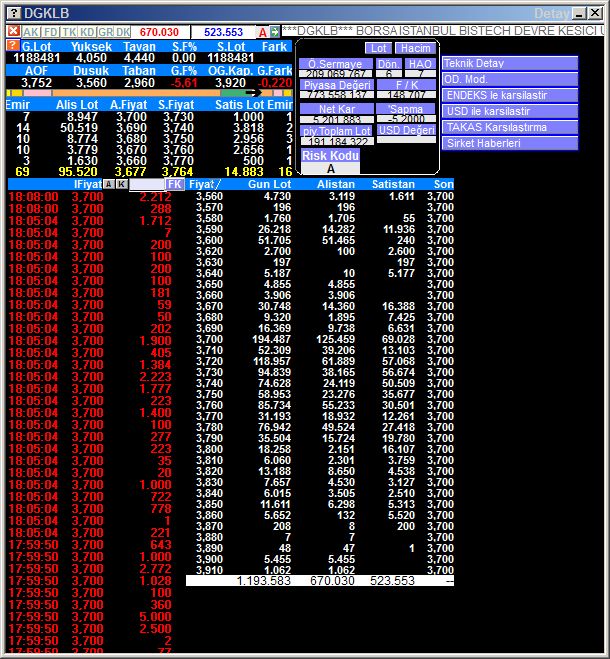Screen dimensions: 610x659
Task: Click the help question mark icon in title bar
Action: [14, 13]
